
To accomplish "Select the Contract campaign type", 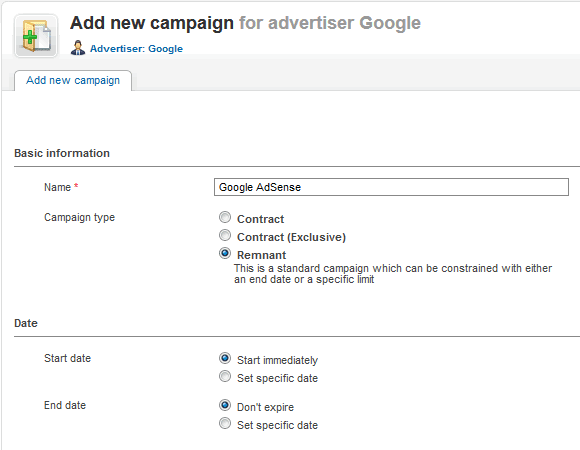I will (225, 217).
